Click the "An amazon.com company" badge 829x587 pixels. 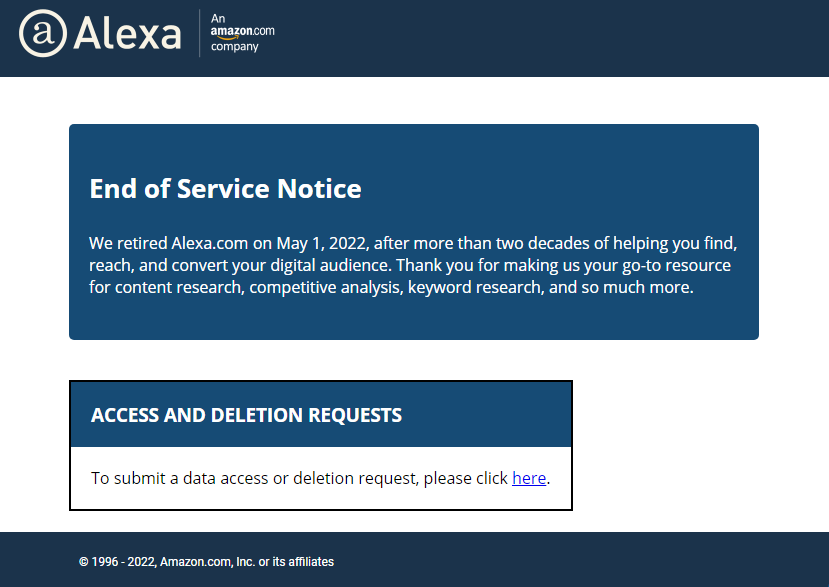(242, 33)
